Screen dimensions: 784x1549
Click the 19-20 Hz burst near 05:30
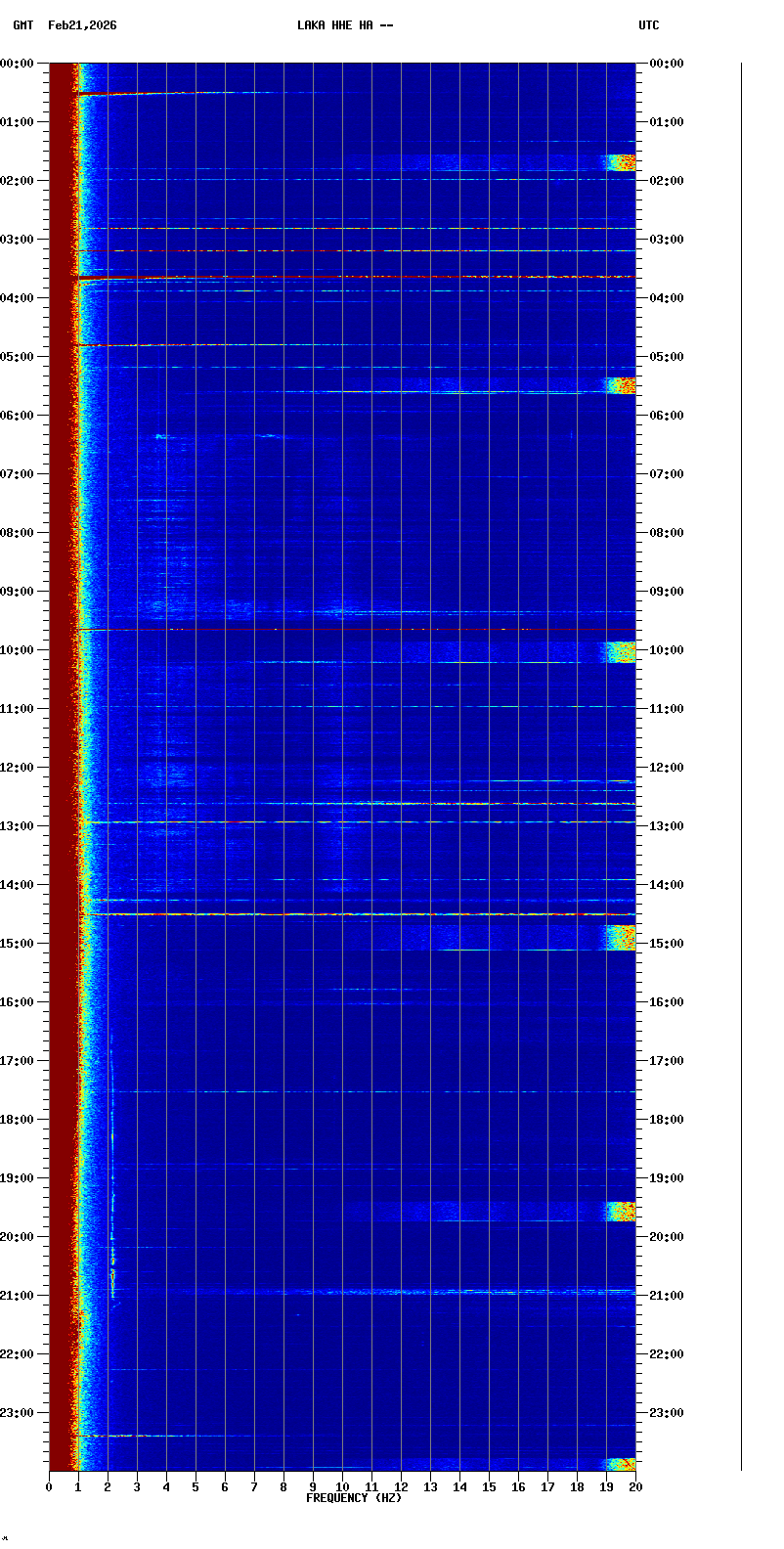coord(621,385)
